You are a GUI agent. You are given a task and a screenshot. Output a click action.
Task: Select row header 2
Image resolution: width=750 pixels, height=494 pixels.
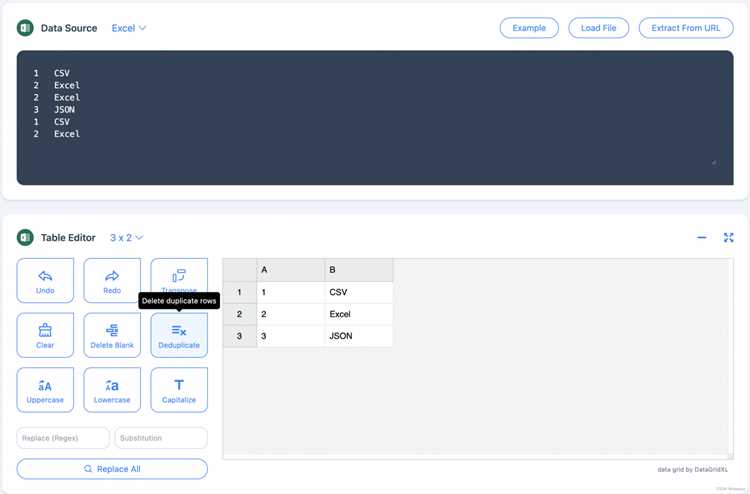click(240, 314)
